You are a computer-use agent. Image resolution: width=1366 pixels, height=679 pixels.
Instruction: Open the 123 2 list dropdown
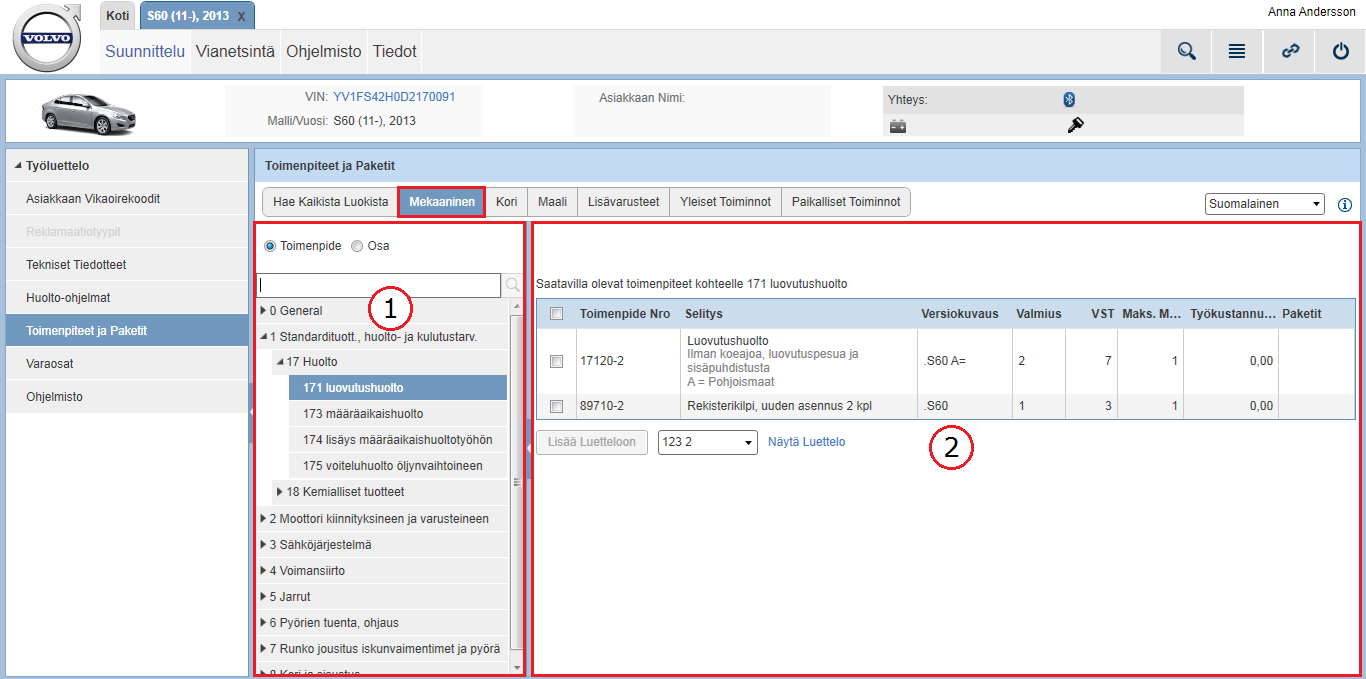click(x=707, y=442)
